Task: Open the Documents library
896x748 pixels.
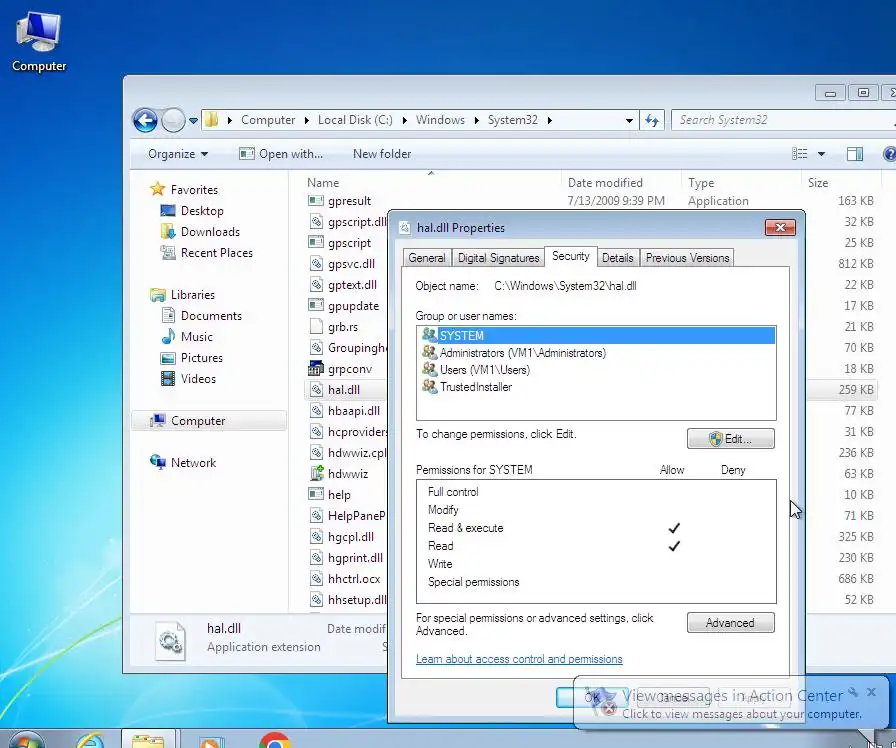Action: 211,316
